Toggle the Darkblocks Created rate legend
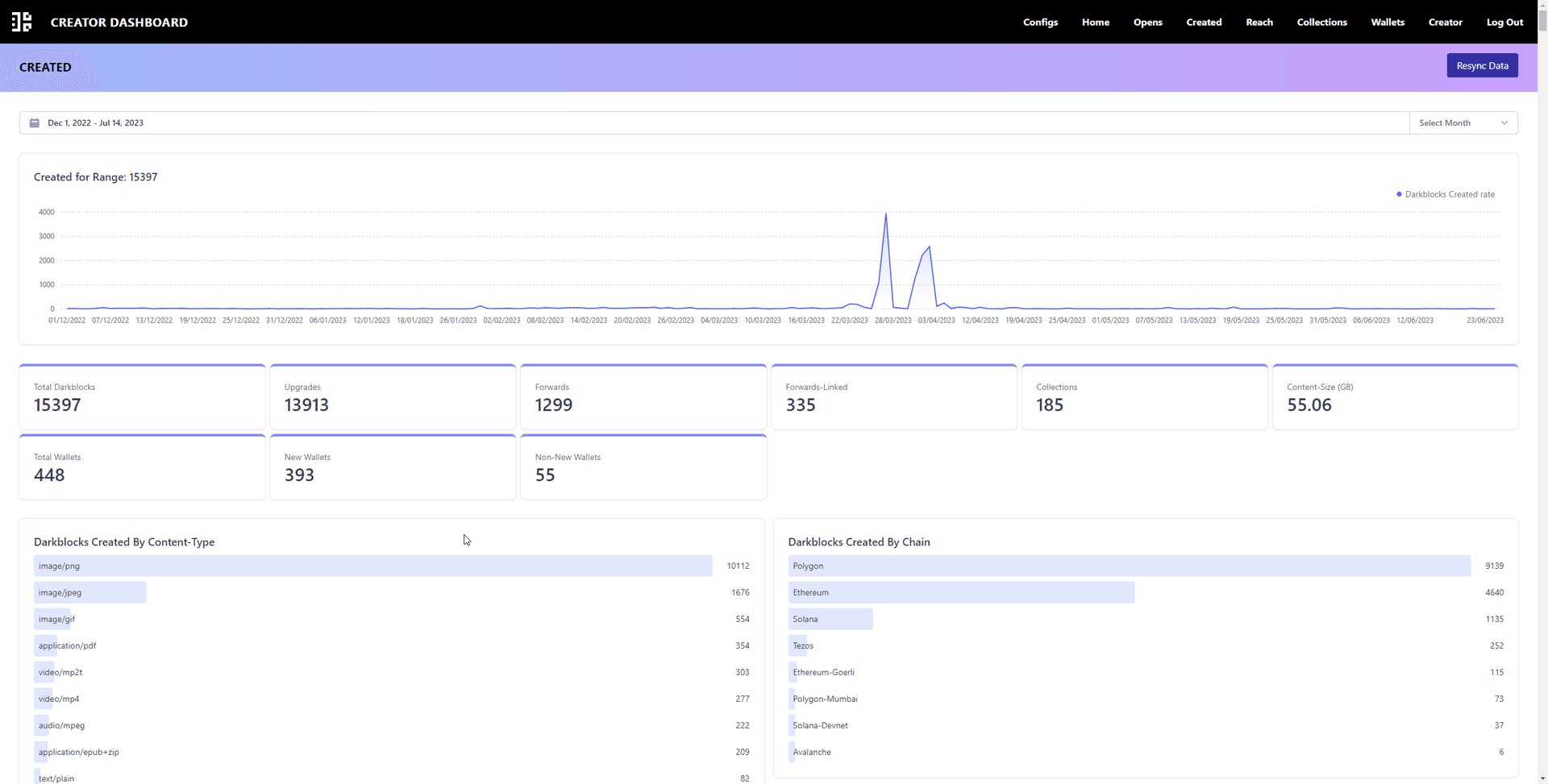 (x=1445, y=194)
